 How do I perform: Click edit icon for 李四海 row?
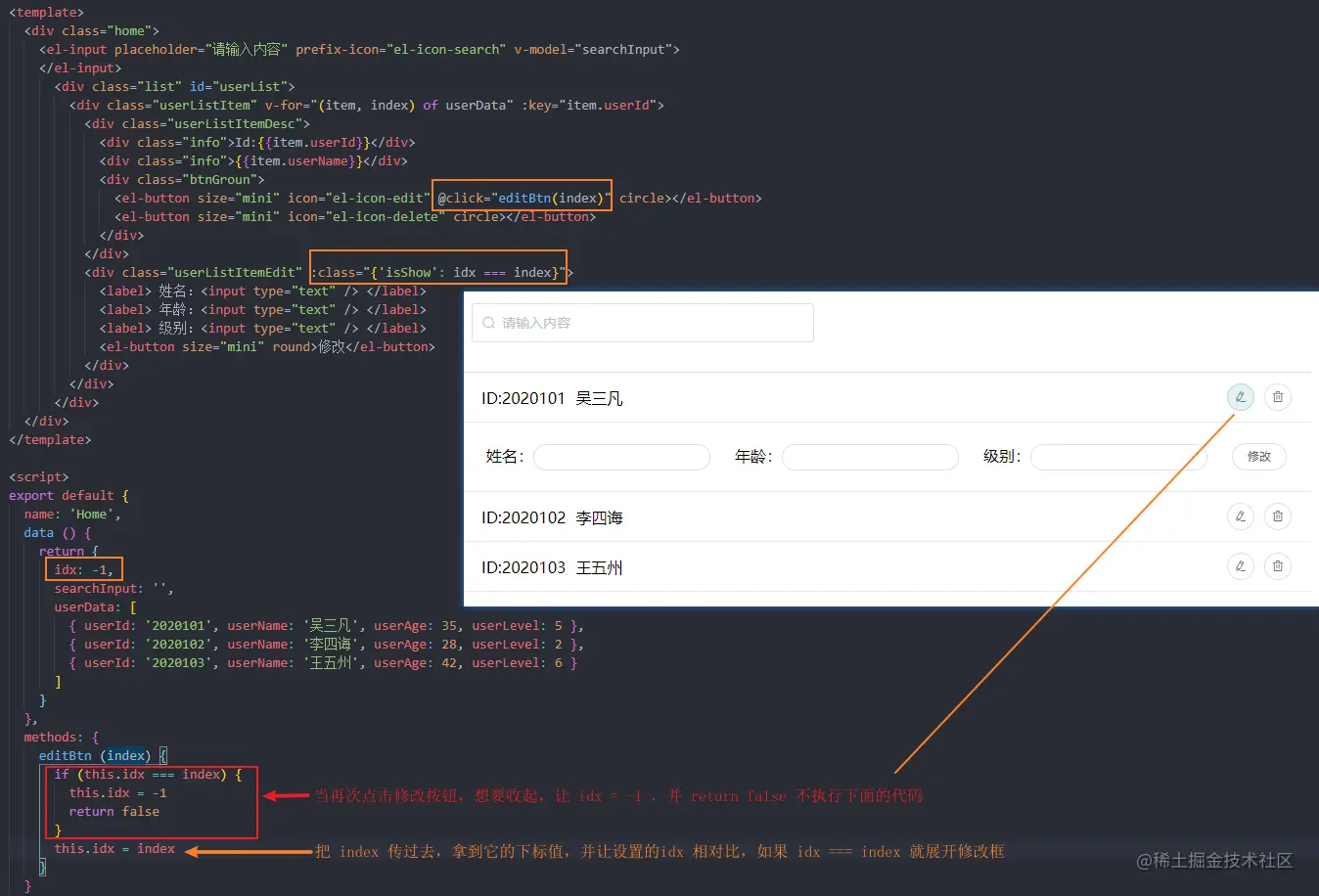(1240, 516)
